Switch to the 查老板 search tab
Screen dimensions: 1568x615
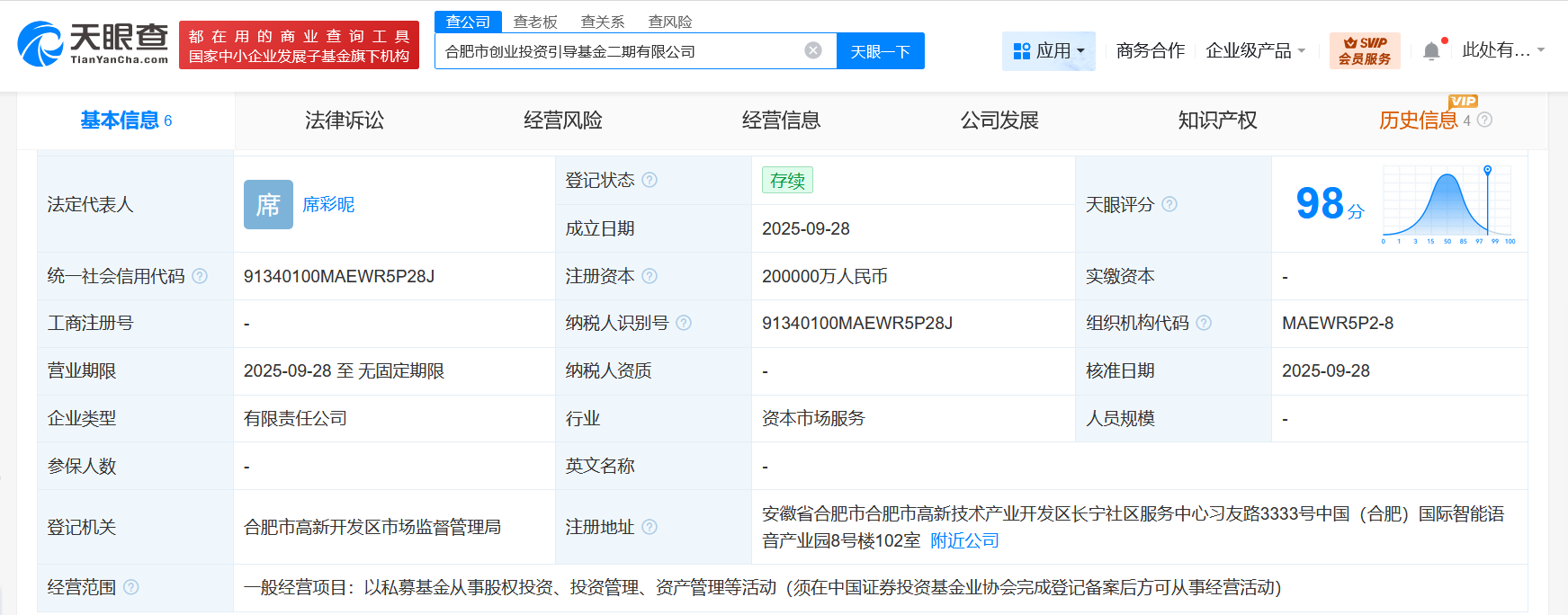click(x=535, y=22)
